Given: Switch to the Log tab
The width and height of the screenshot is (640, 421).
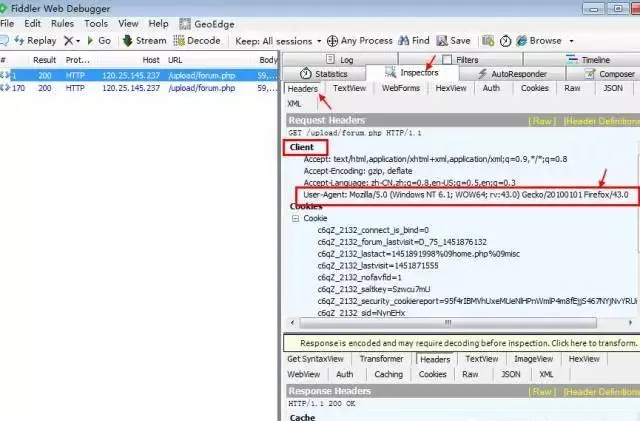Looking at the screenshot, I should tap(340, 60).
